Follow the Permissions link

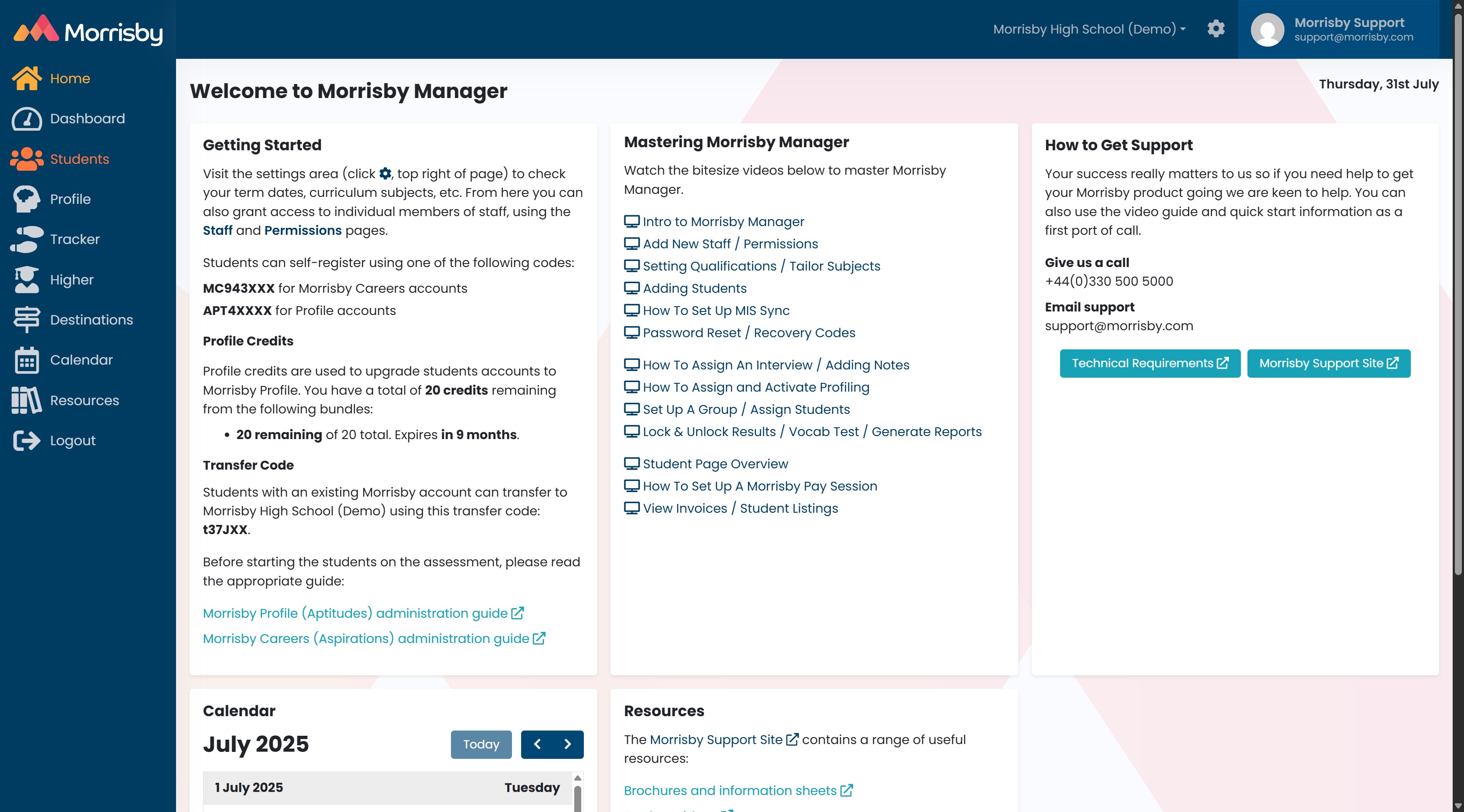(303, 230)
